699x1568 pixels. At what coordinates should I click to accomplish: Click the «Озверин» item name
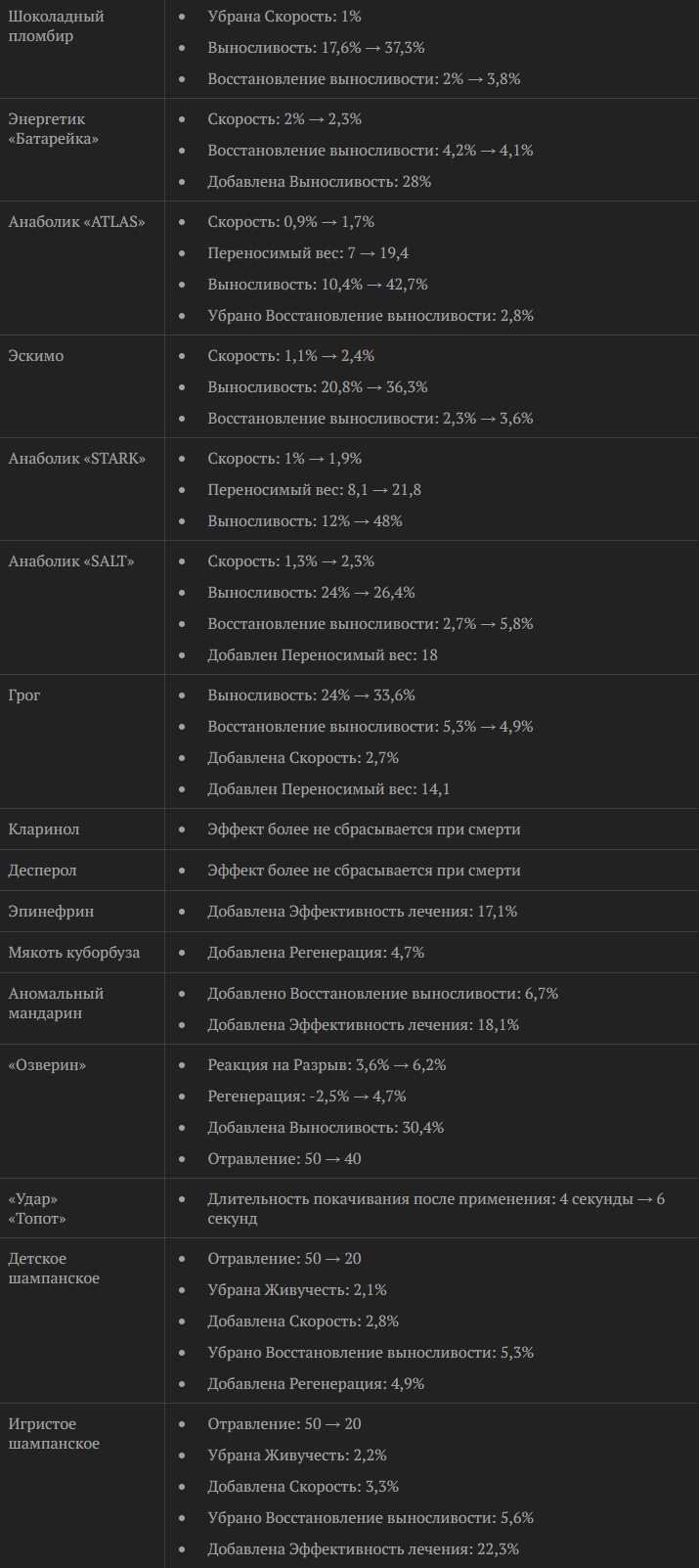47,1065
